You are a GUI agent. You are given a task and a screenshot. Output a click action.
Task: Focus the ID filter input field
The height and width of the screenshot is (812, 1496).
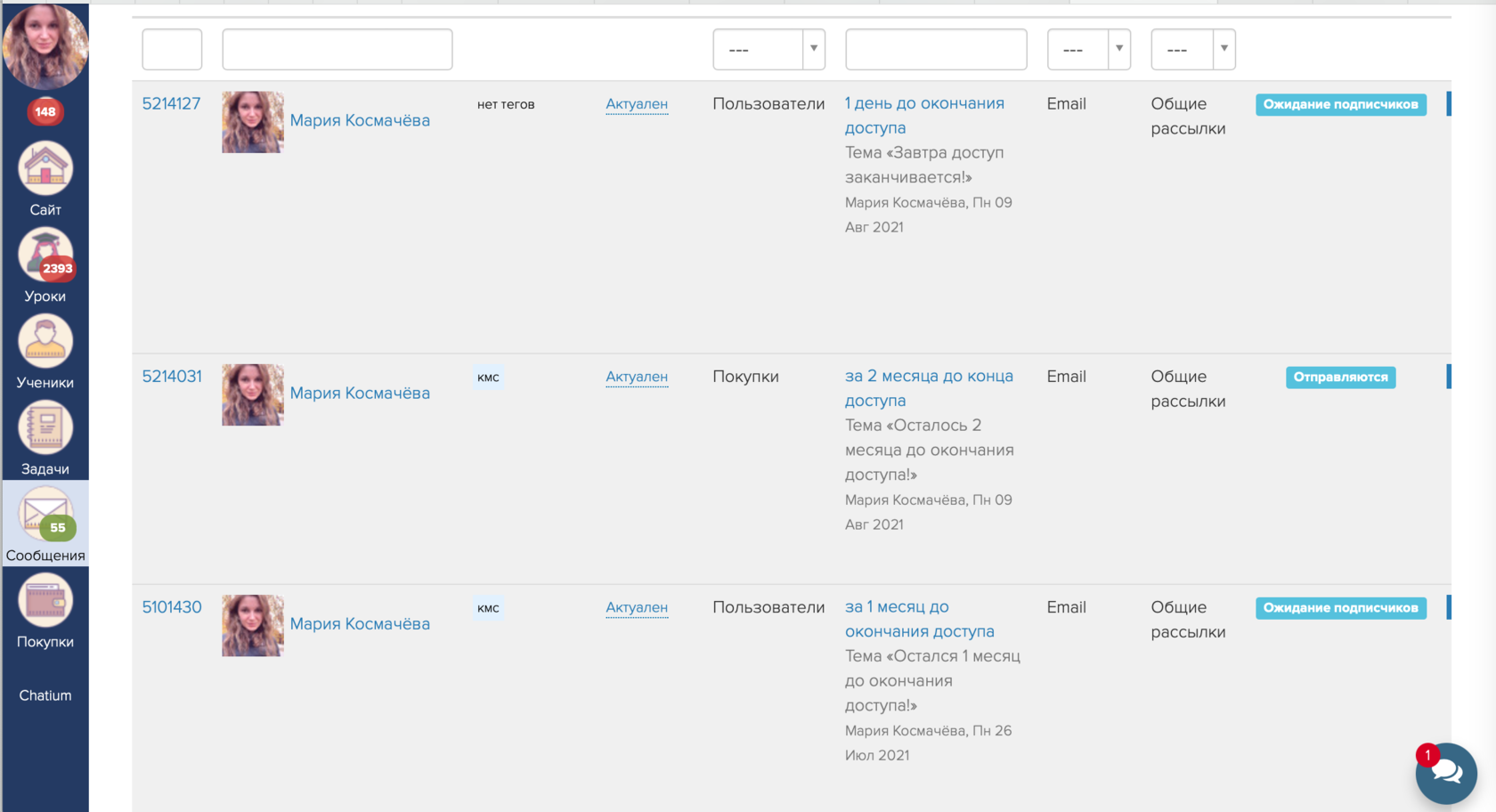(x=172, y=50)
